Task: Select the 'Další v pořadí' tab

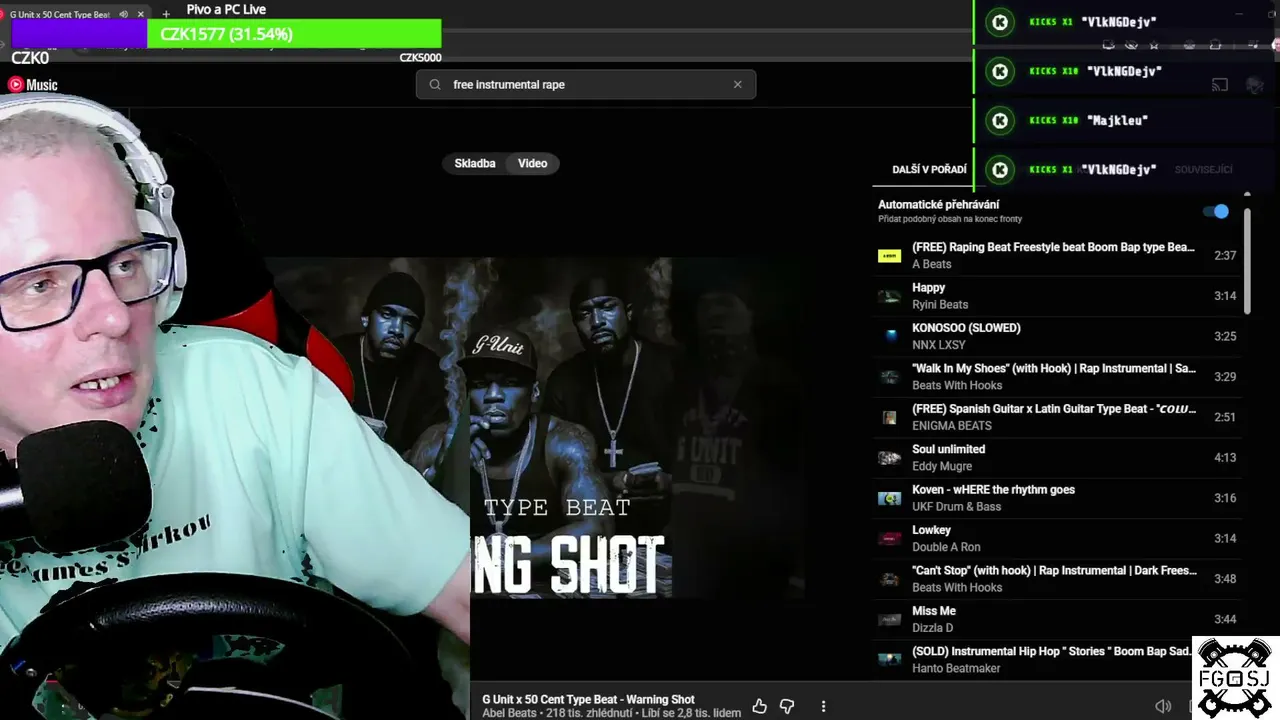Action: (x=929, y=170)
